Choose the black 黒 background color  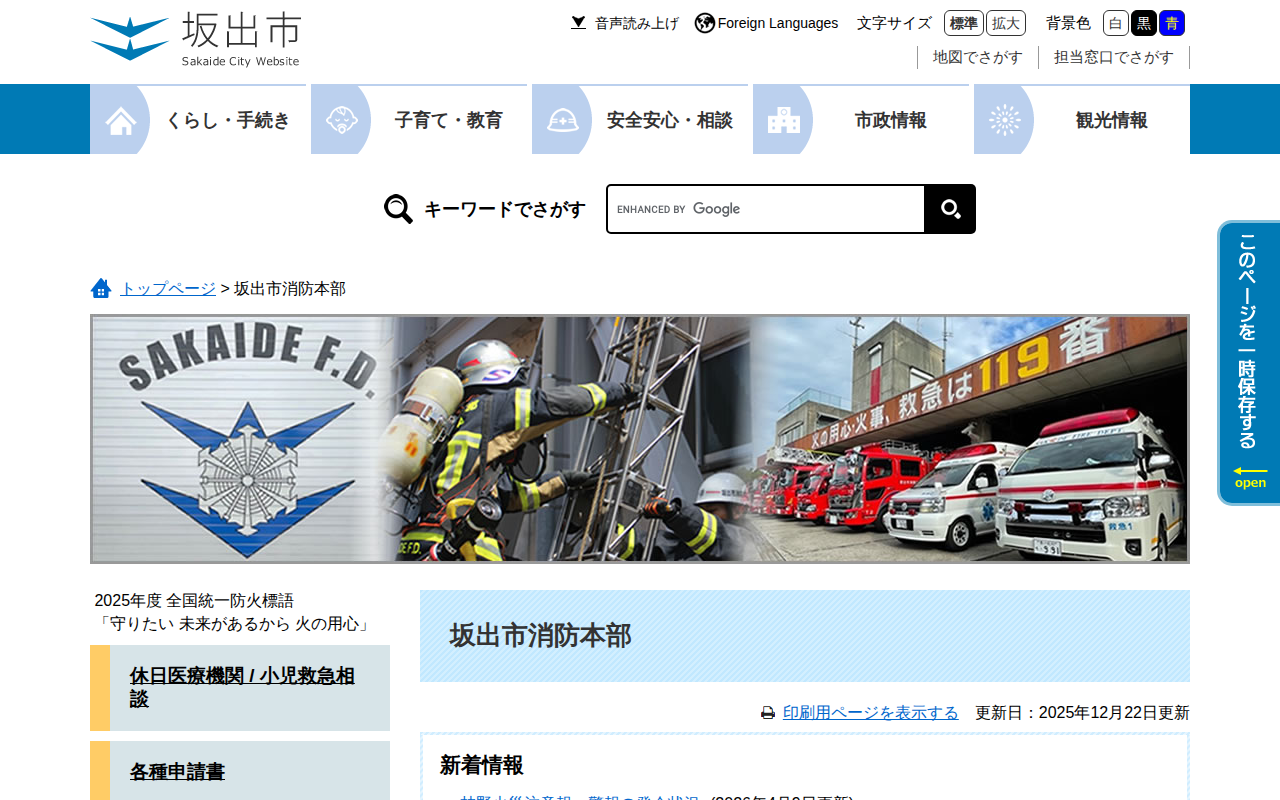point(1144,23)
